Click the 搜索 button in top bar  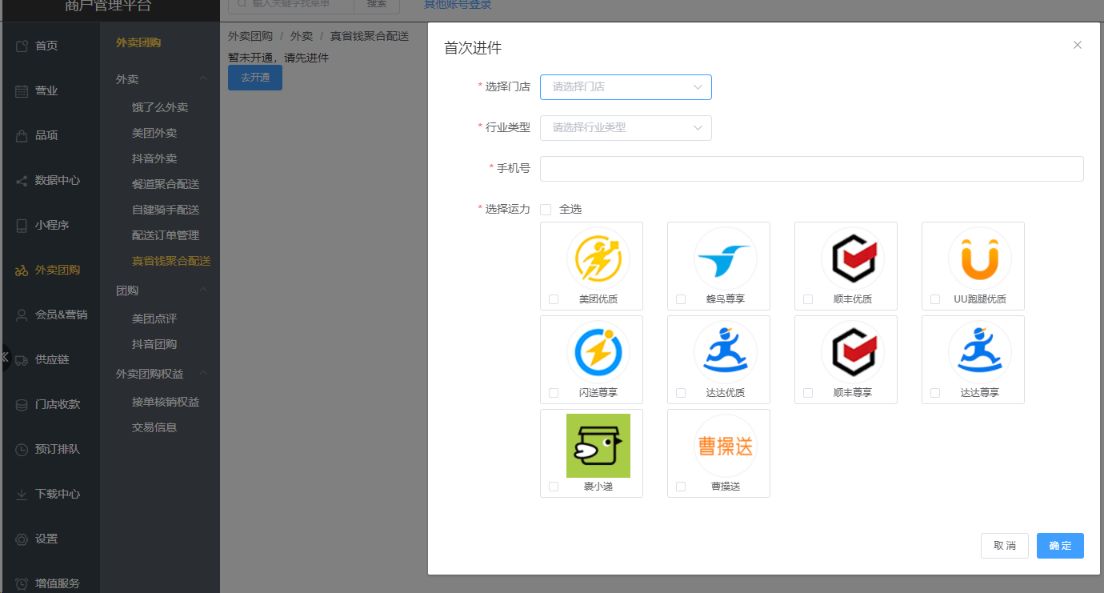tap(377, 4)
